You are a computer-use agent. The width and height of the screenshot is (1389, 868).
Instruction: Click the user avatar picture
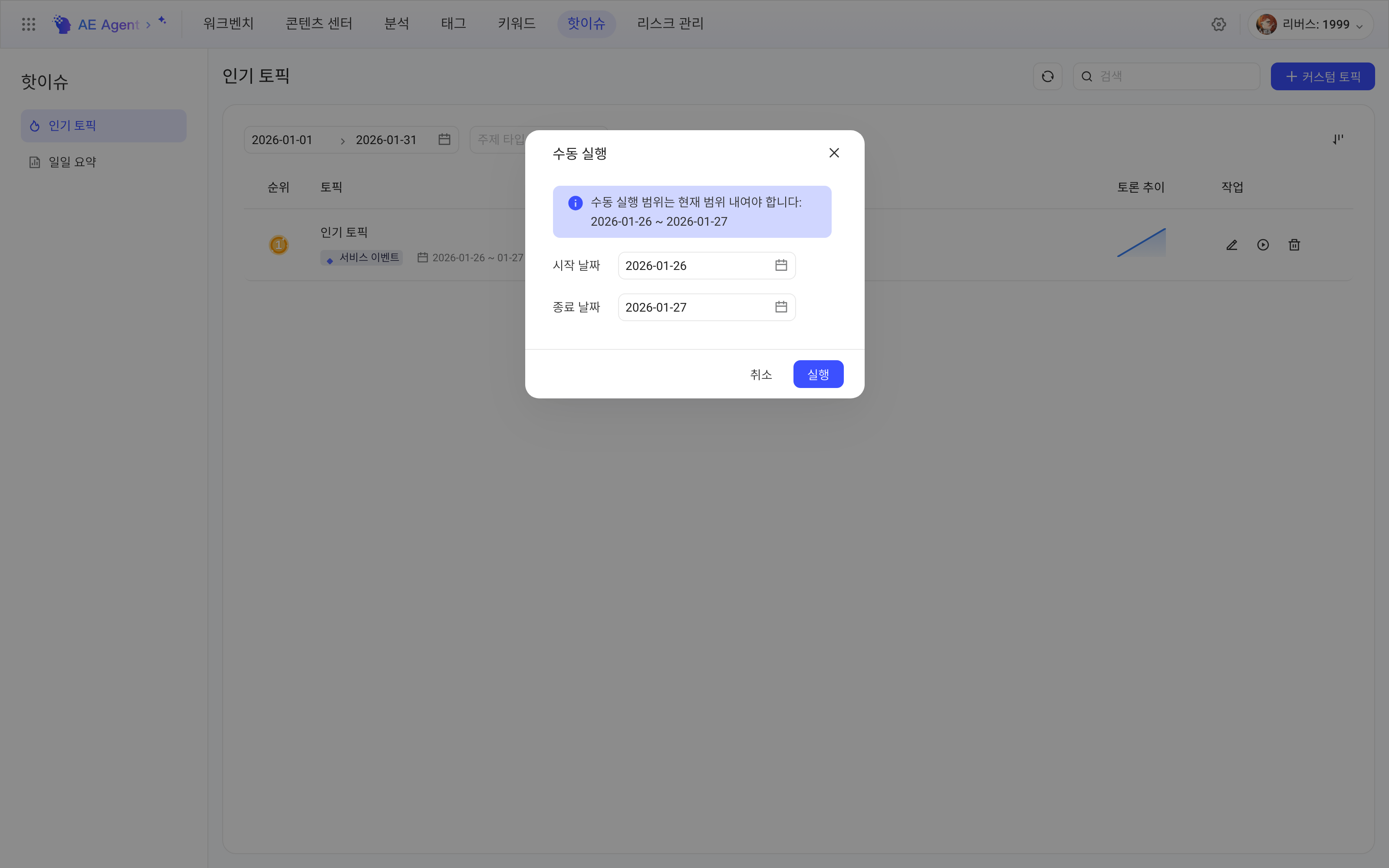pyautogui.click(x=1266, y=24)
